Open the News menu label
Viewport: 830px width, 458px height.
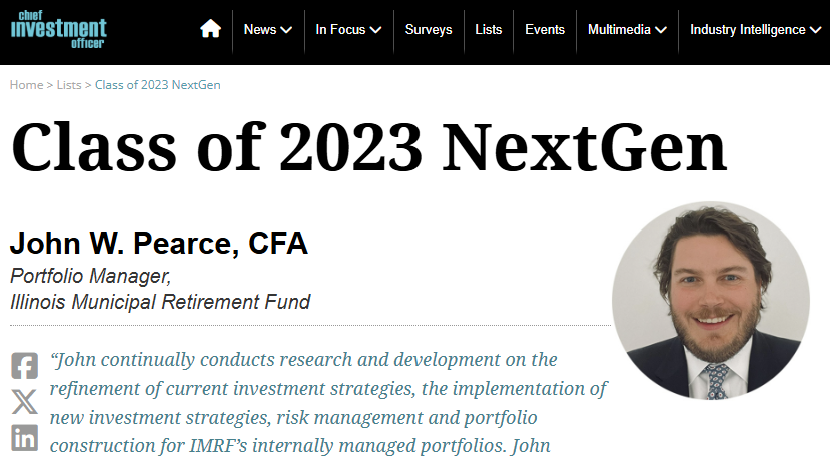(x=260, y=30)
